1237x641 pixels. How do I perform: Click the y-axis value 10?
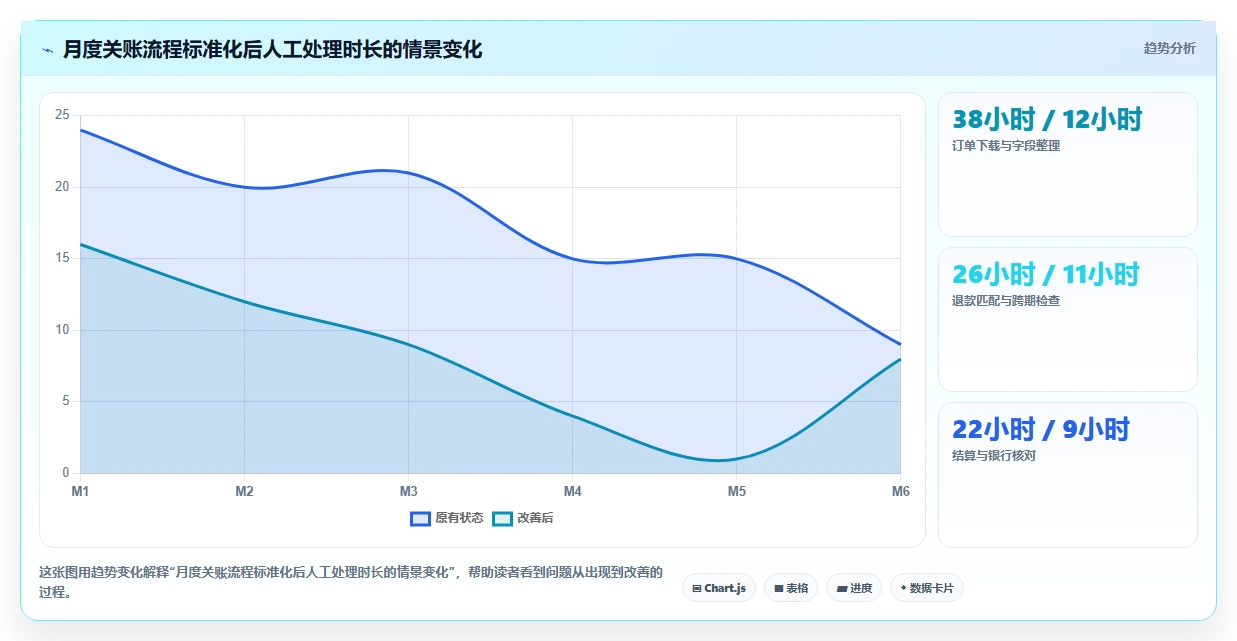click(x=62, y=330)
